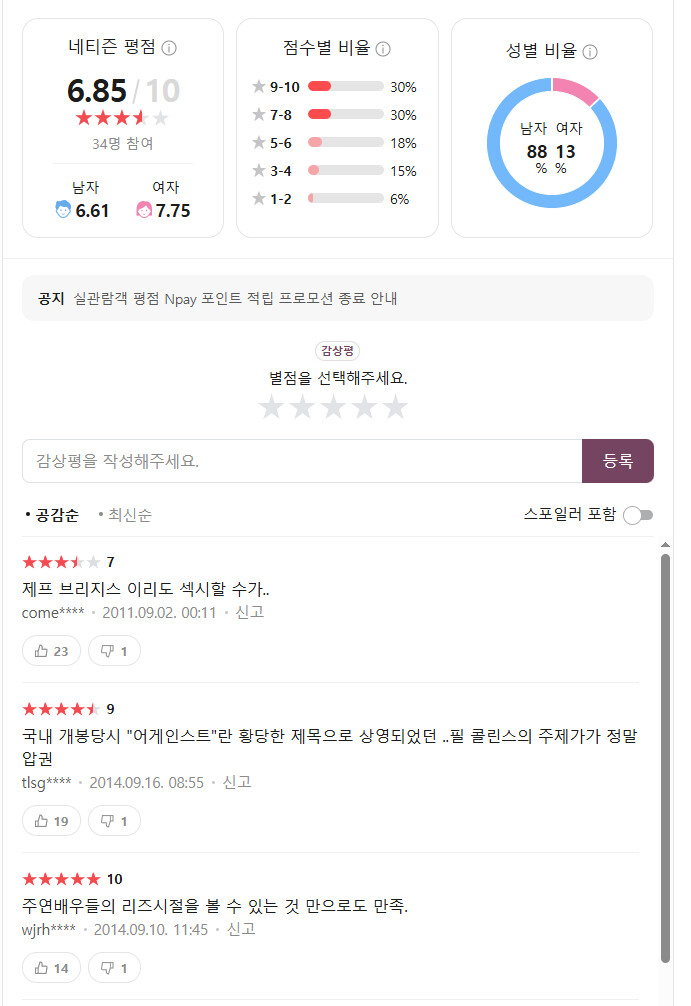The height and width of the screenshot is (1006, 691).
Task: Click info icon beside 점수별 비율
Action: [x=383, y=48]
